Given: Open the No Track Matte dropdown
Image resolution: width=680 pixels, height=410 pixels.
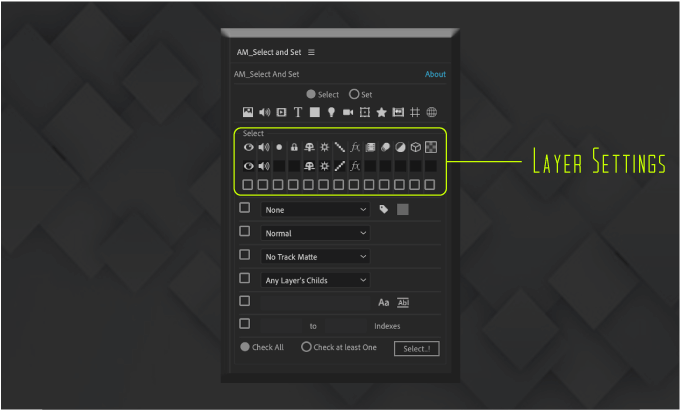Looking at the screenshot, I should [x=315, y=257].
